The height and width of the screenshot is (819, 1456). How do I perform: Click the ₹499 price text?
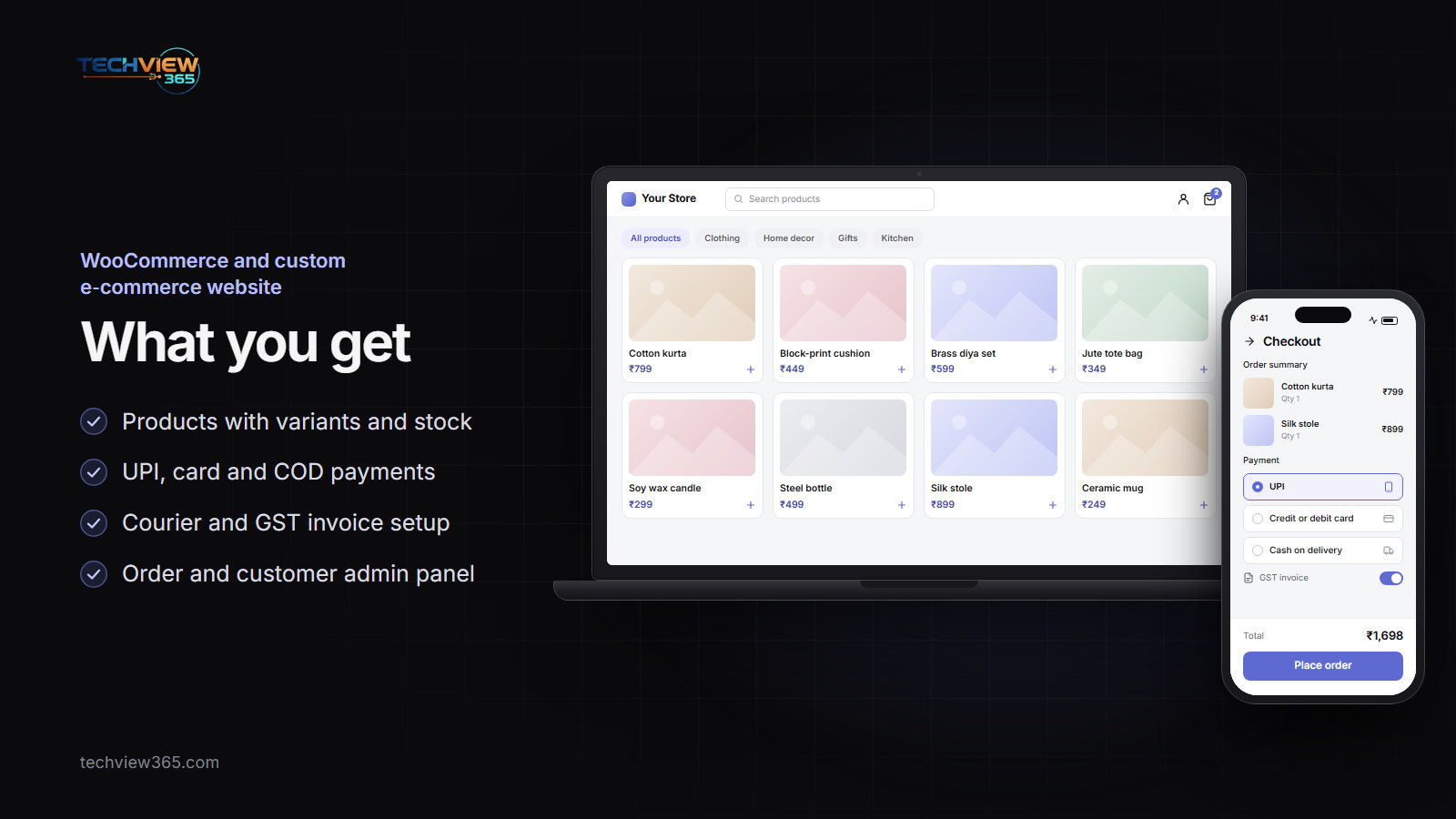(x=792, y=505)
